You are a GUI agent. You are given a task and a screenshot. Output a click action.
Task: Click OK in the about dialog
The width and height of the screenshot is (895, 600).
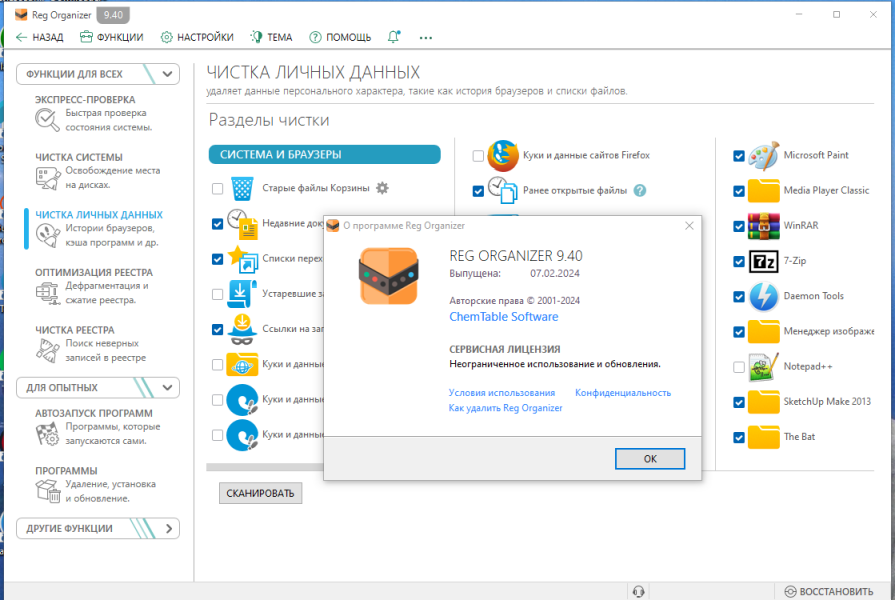[x=650, y=458]
